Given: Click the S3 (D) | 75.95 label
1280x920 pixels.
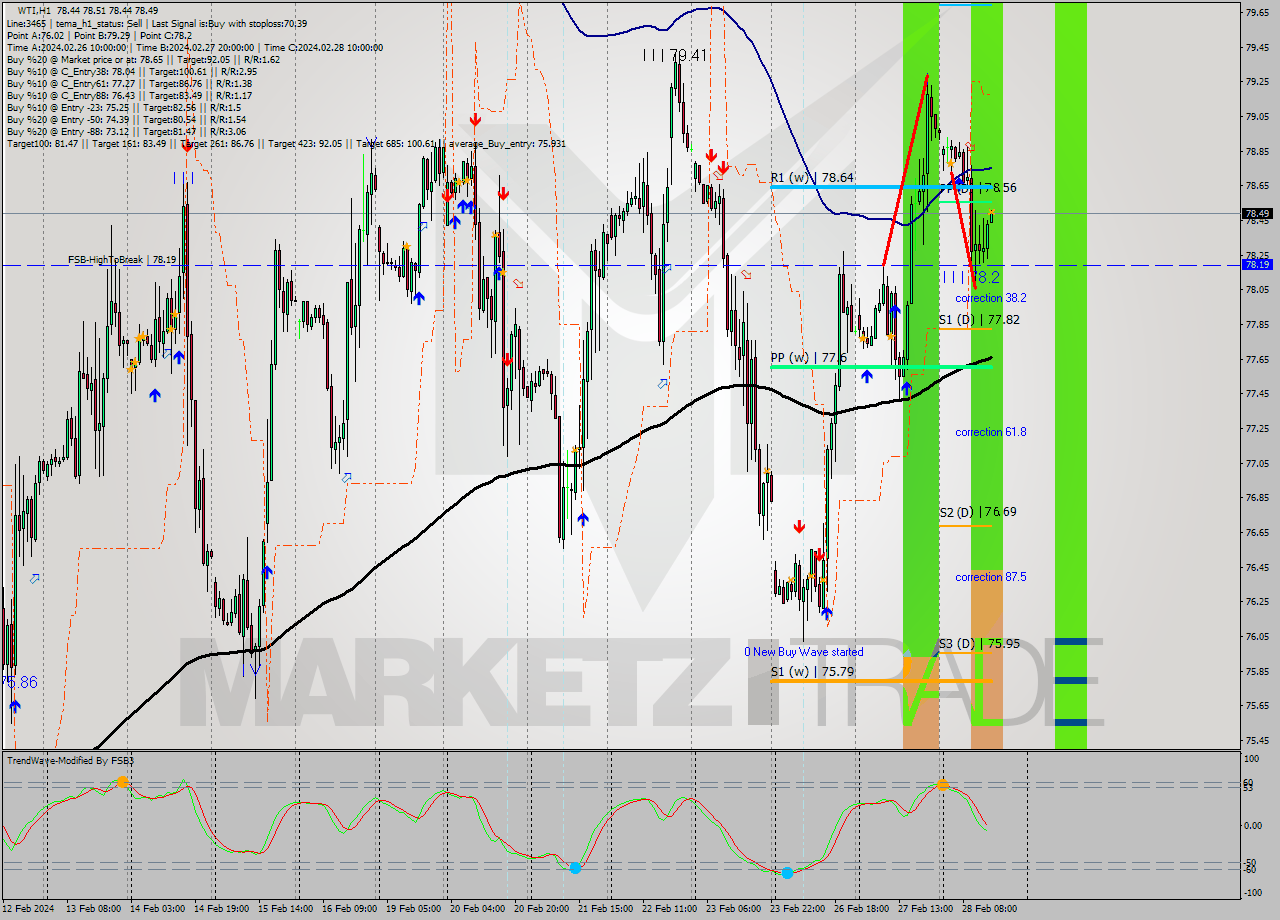Looking at the screenshot, I should point(979,643).
